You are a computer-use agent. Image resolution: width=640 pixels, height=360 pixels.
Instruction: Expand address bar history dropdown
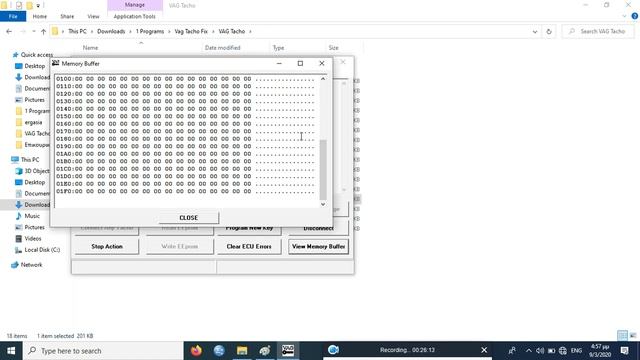[535, 31]
